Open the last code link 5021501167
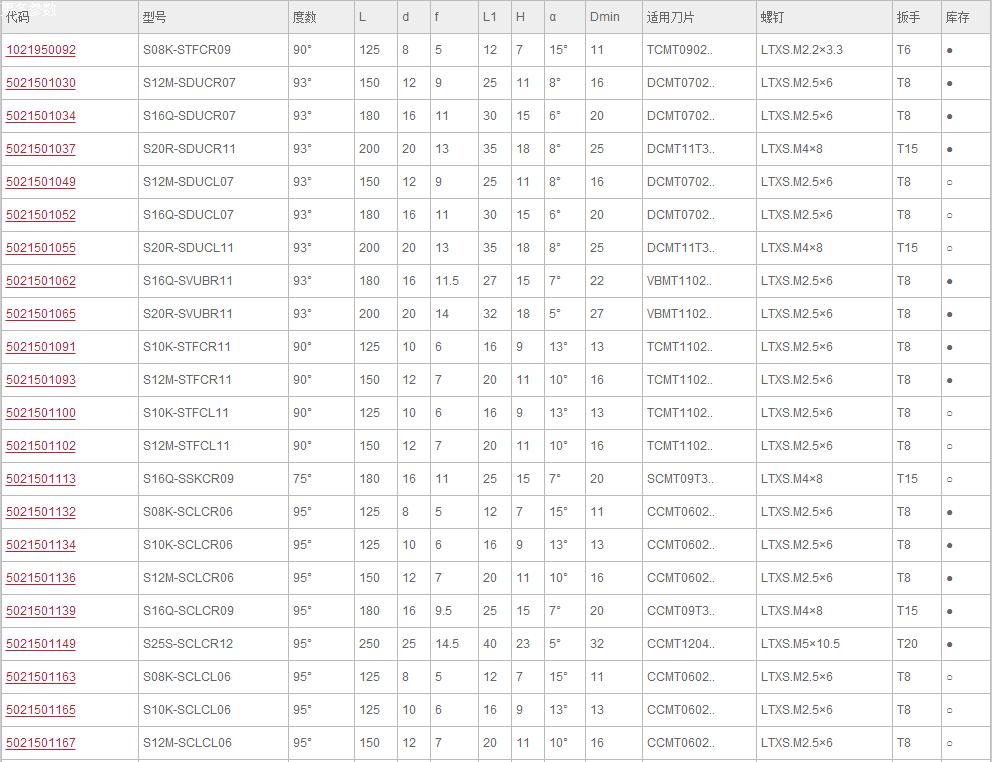The width and height of the screenshot is (993, 762). (41, 742)
